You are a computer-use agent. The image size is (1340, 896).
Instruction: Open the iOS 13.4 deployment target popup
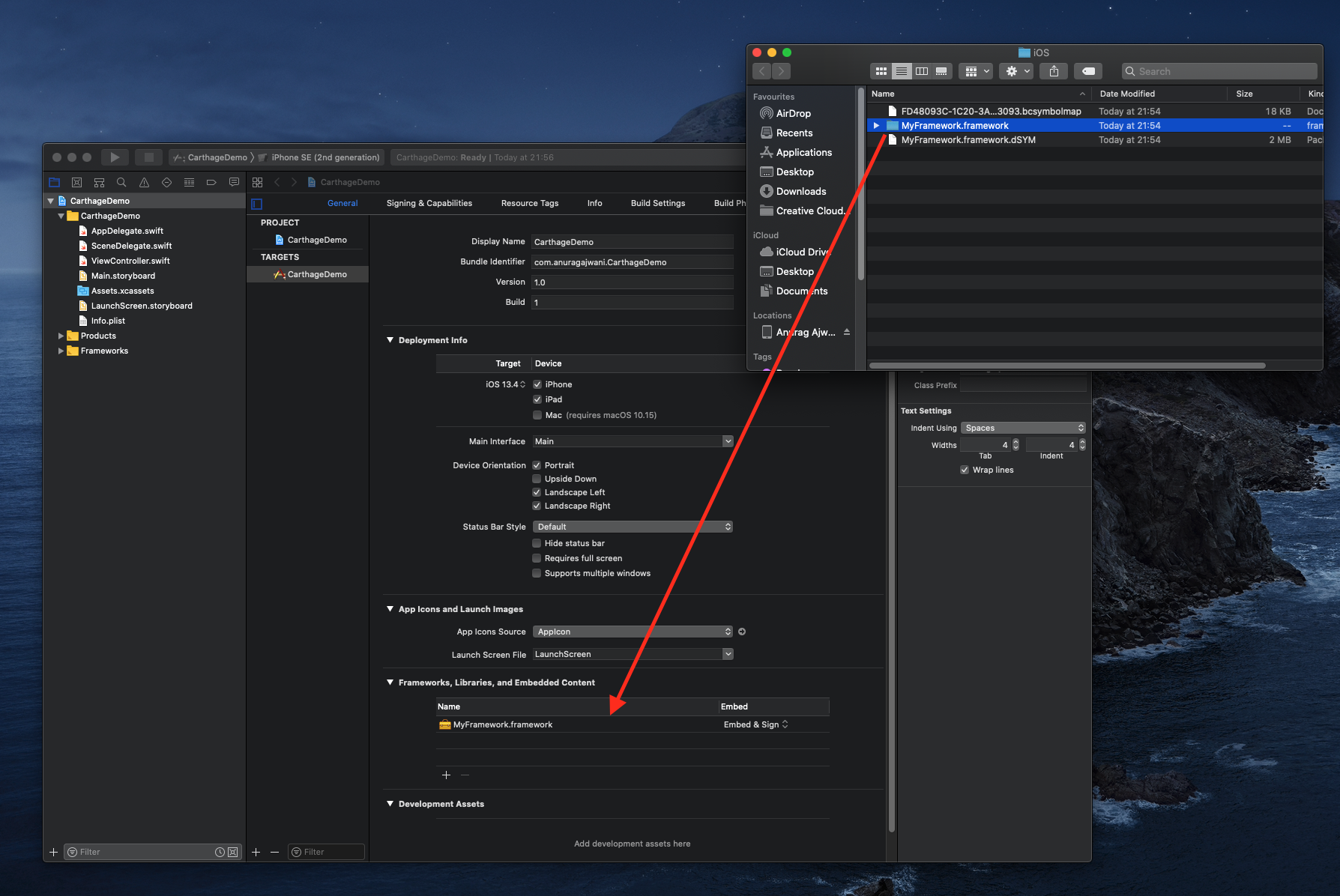pos(506,384)
